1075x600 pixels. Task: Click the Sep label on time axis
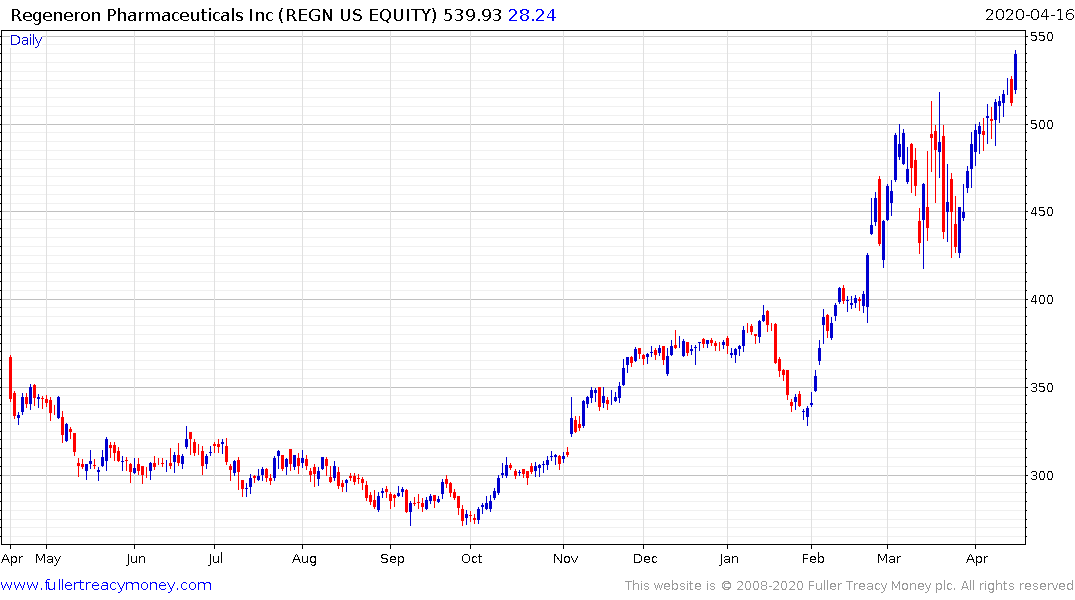pyautogui.click(x=392, y=559)
